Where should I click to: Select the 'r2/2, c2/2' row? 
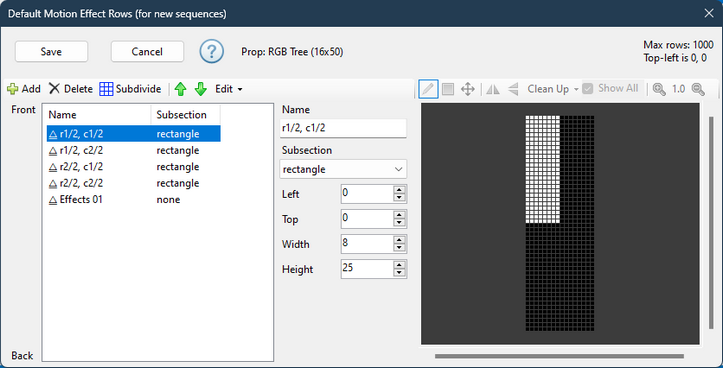point(134,183)
